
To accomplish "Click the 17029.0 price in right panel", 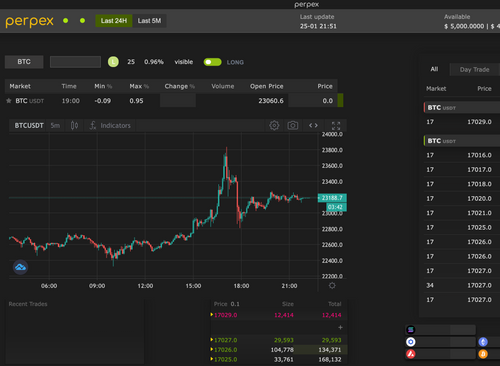I will [x=479, y=122].
